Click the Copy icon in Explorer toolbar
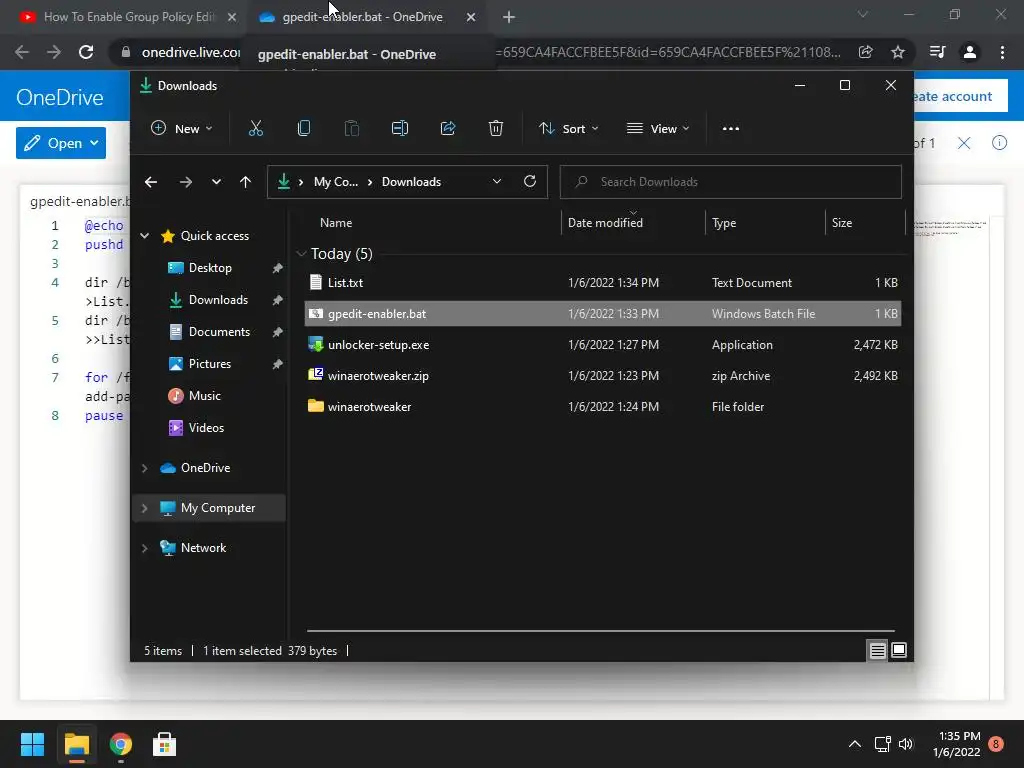 [304, 129]
